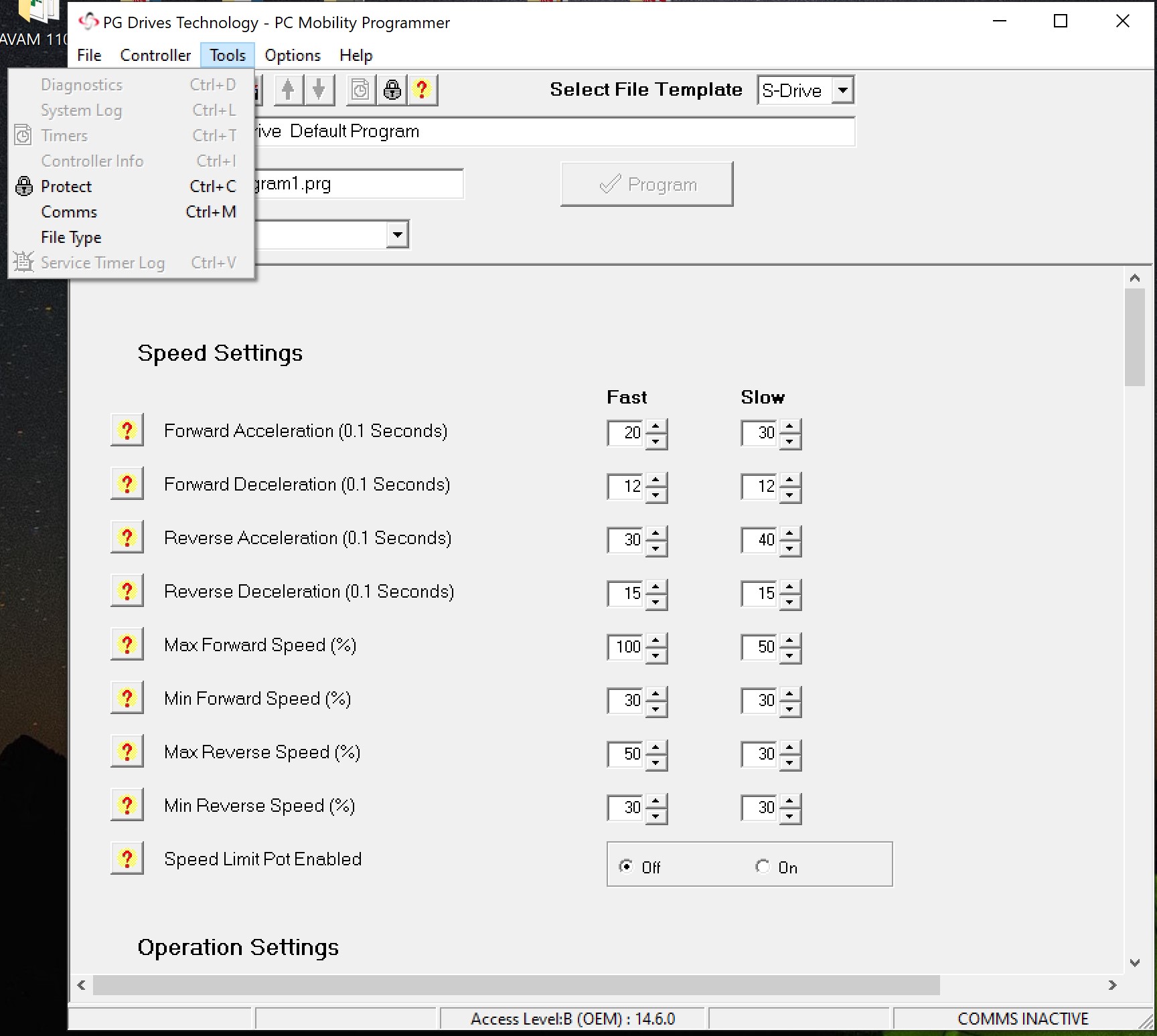Choose Comms from the Tools menu

(x=131, y=212)
